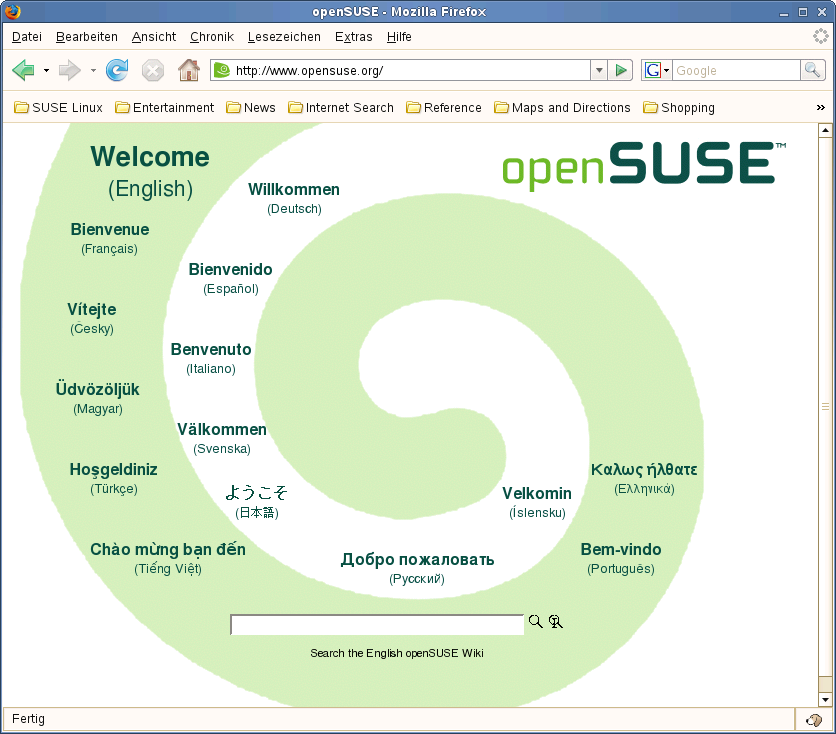Click the Google search input field
This screenshot has width=836, height=734.
(x=736, y=70)
